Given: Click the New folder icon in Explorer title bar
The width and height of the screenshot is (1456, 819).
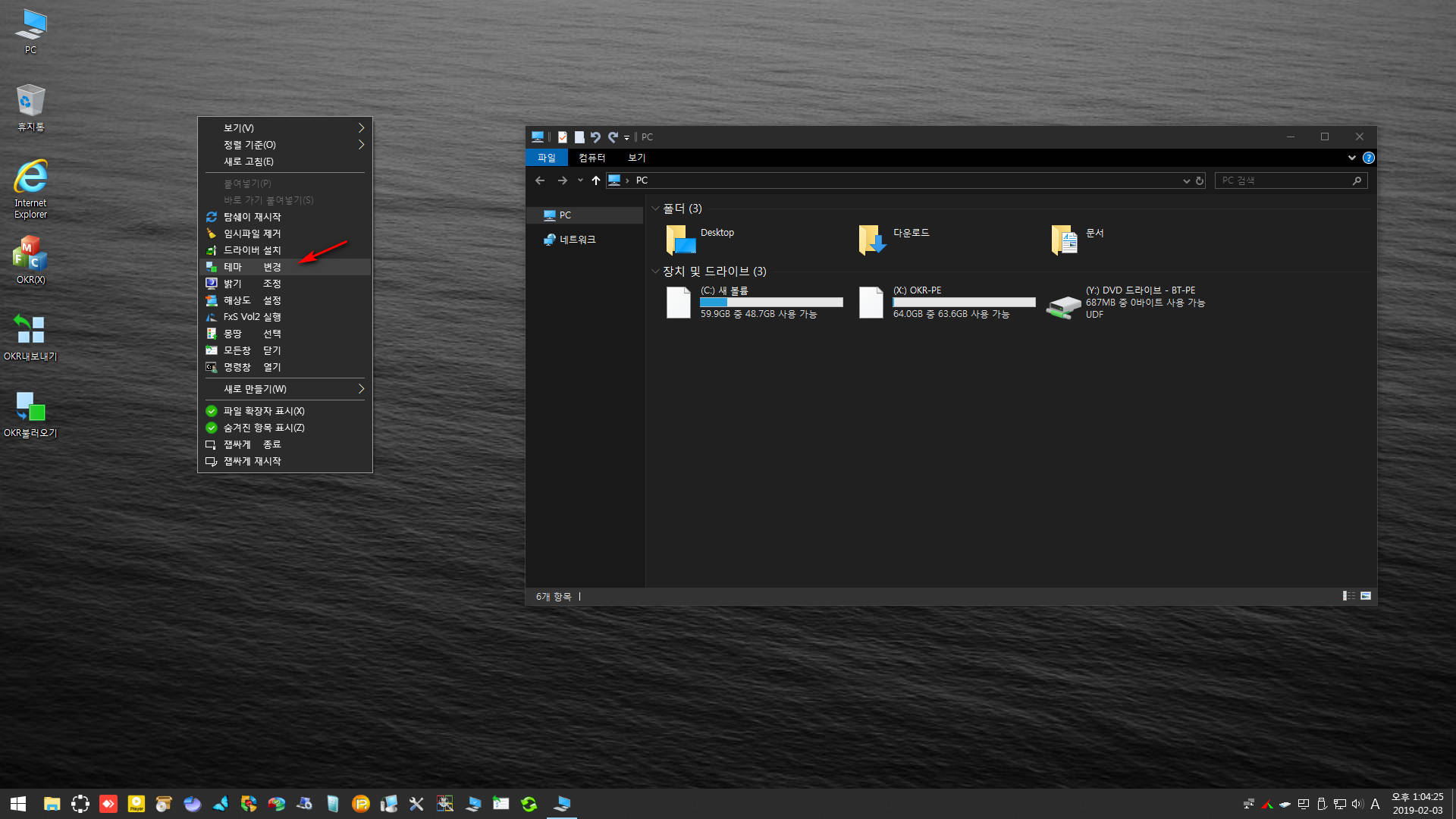Looking at the screenshot, I should [579, 137].
